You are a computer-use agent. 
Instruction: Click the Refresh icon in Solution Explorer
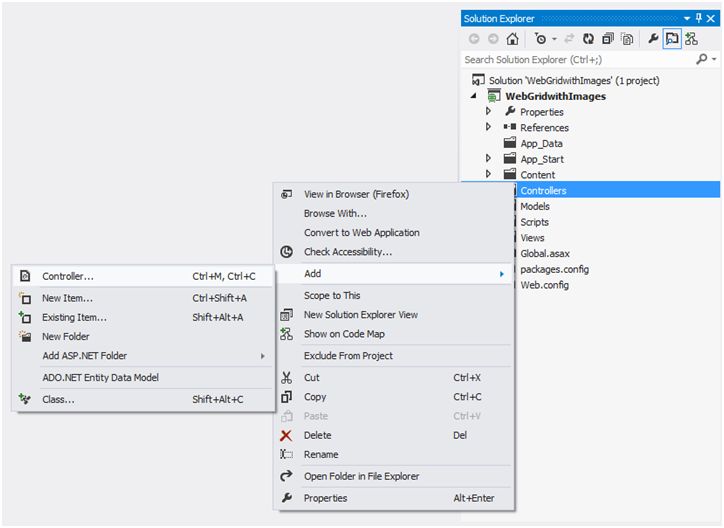pos(588,39)
